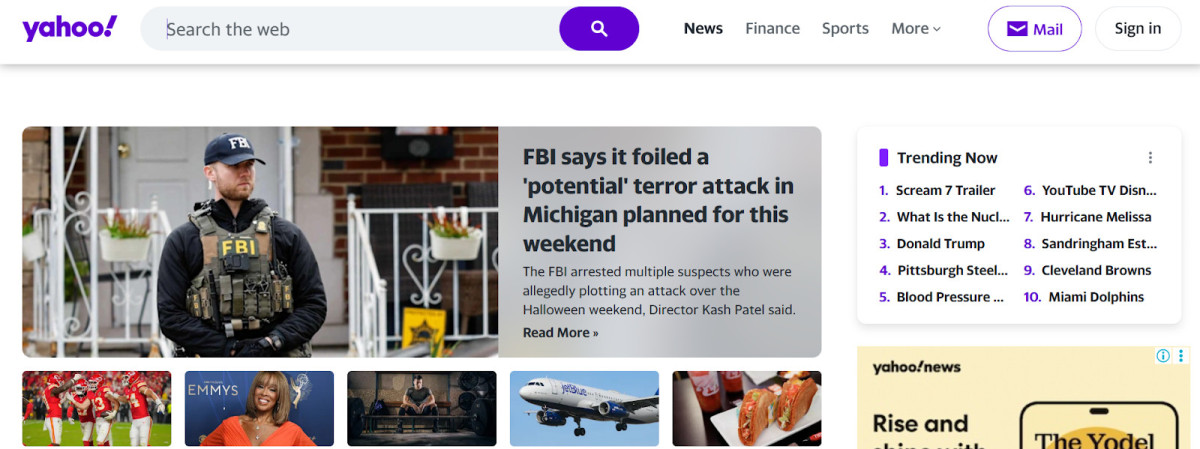Image resolution: width=1200 pixels, height=449 pixels.
Task: Click Read More on FBI story
Action: tap(560, 333)
